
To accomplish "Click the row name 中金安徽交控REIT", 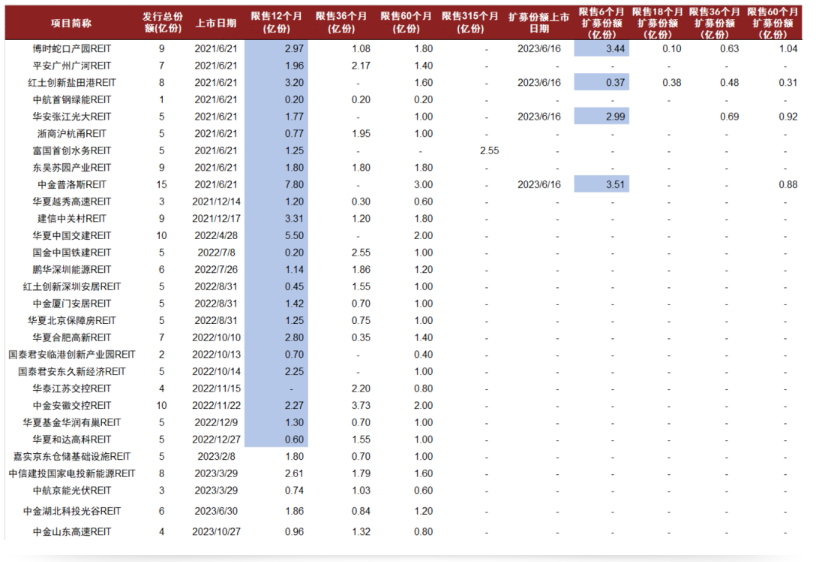I will [72, 406].
